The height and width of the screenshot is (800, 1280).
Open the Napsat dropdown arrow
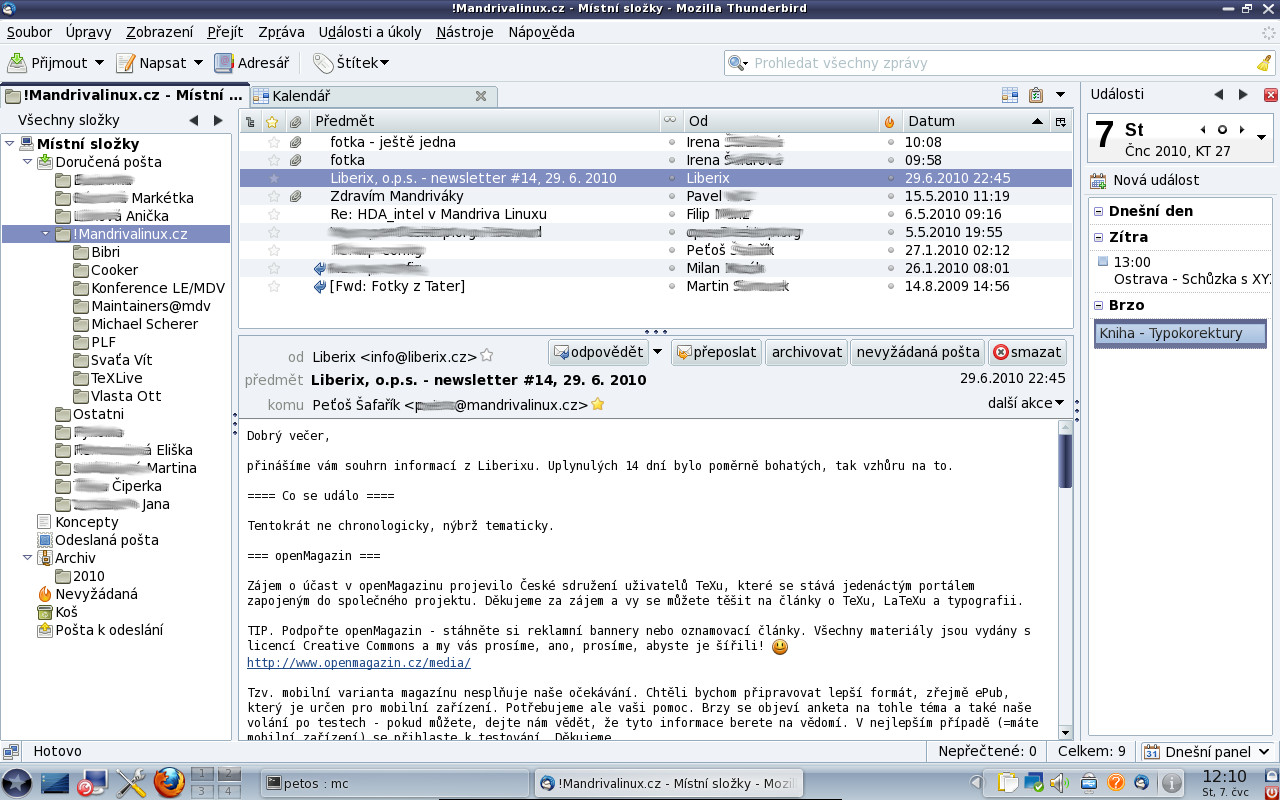pyautogui.click(x=197, y=63)
